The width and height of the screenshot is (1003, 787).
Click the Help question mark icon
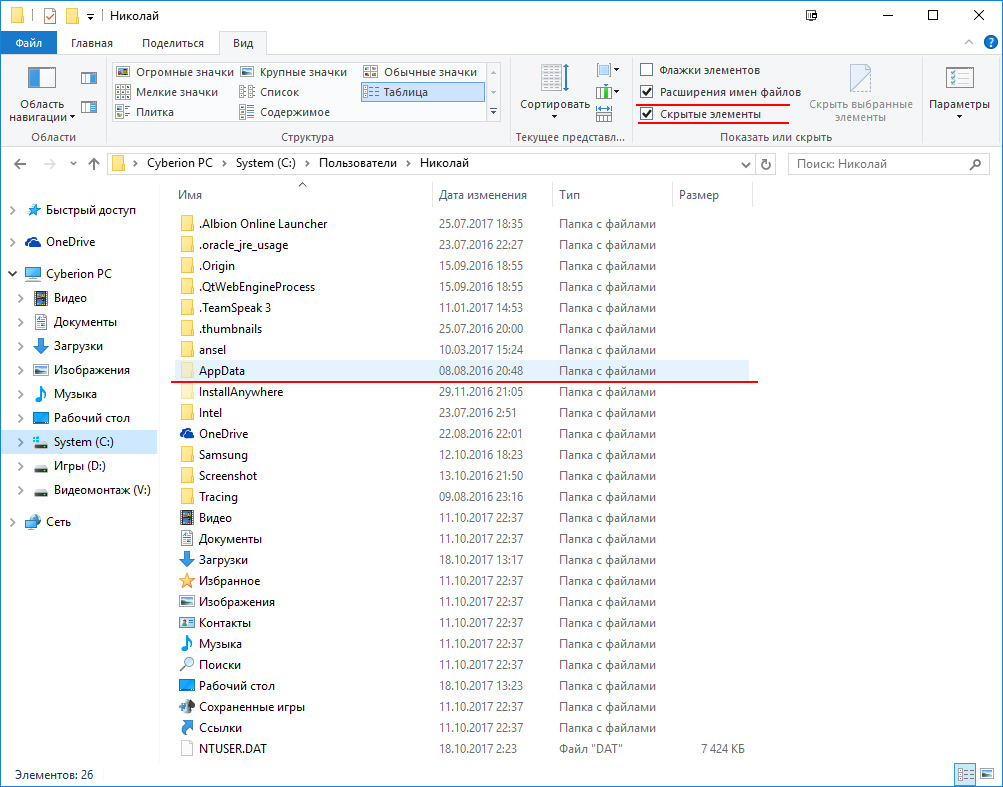click(x=990, y=43)
